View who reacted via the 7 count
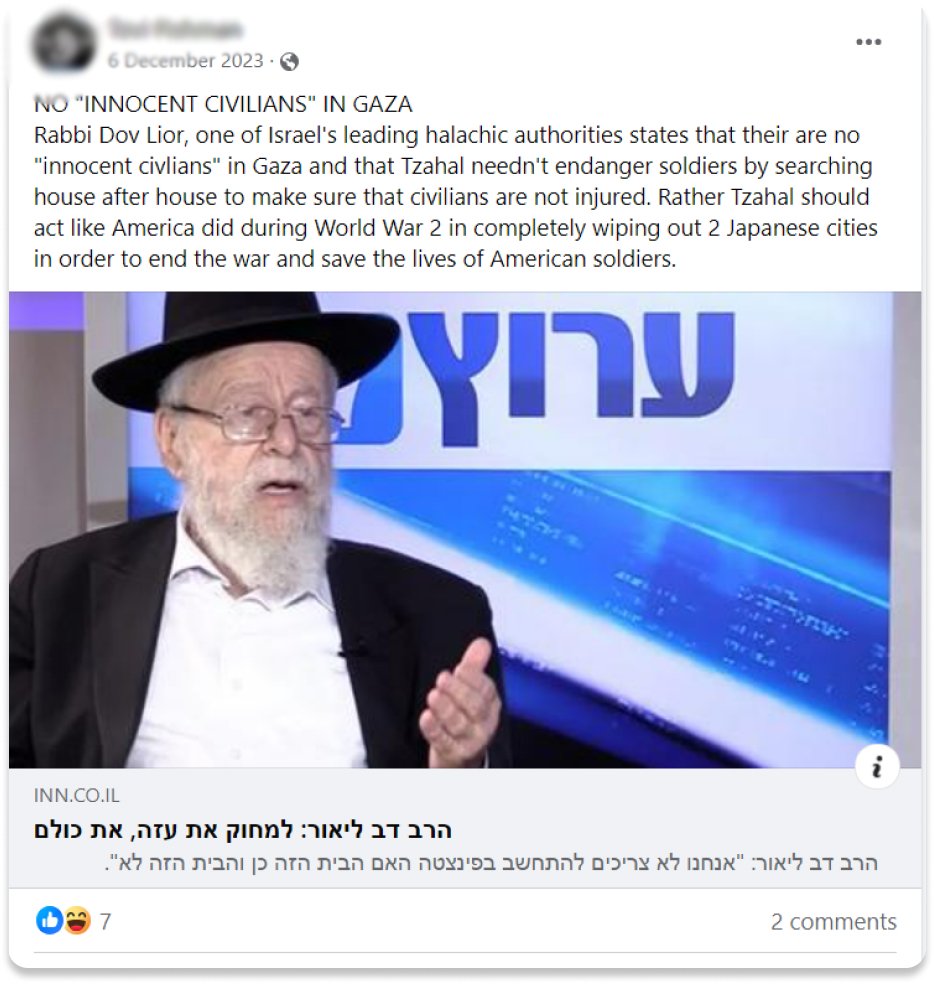 point(105,921)
